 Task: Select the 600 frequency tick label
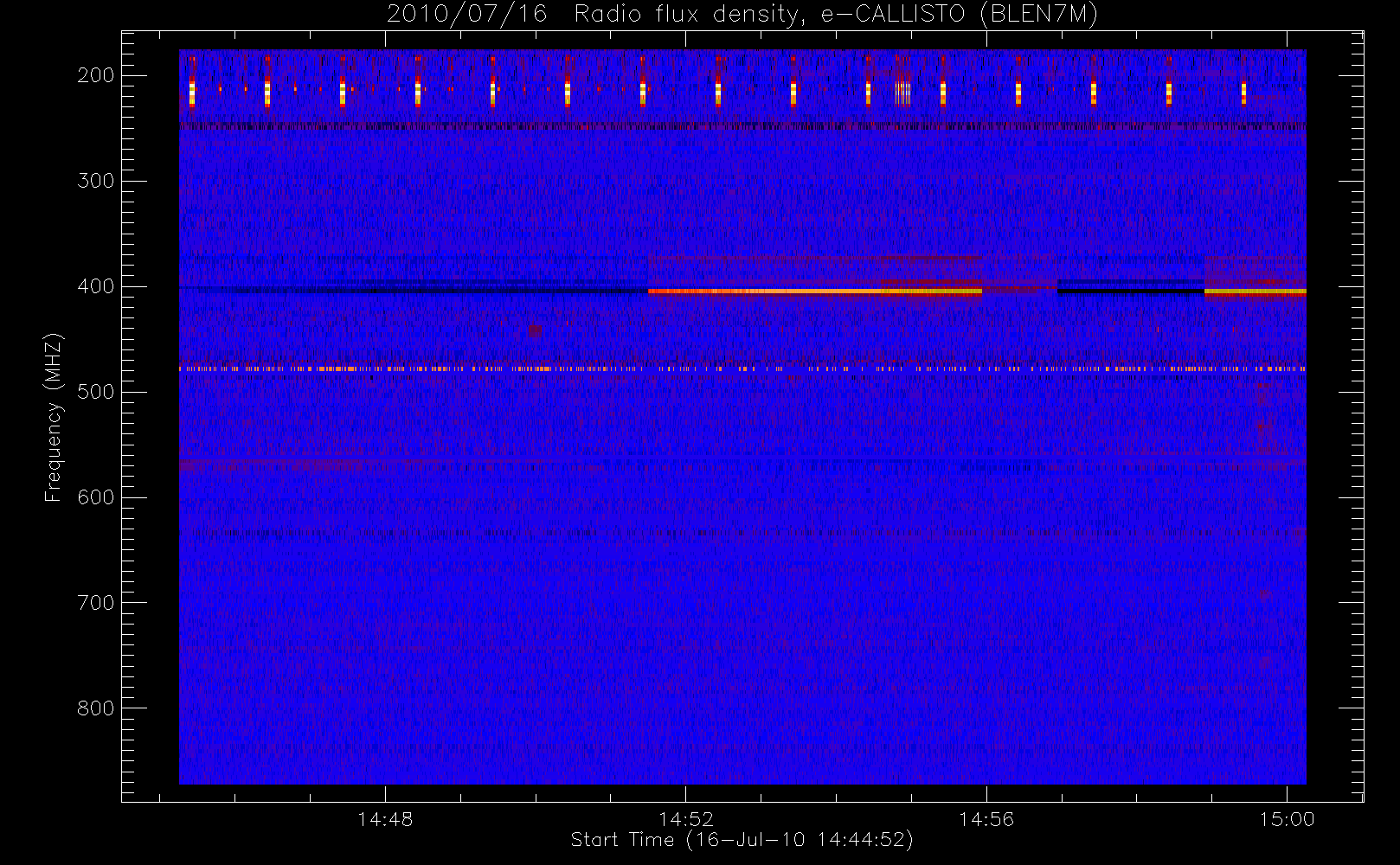tap(96, 497)
